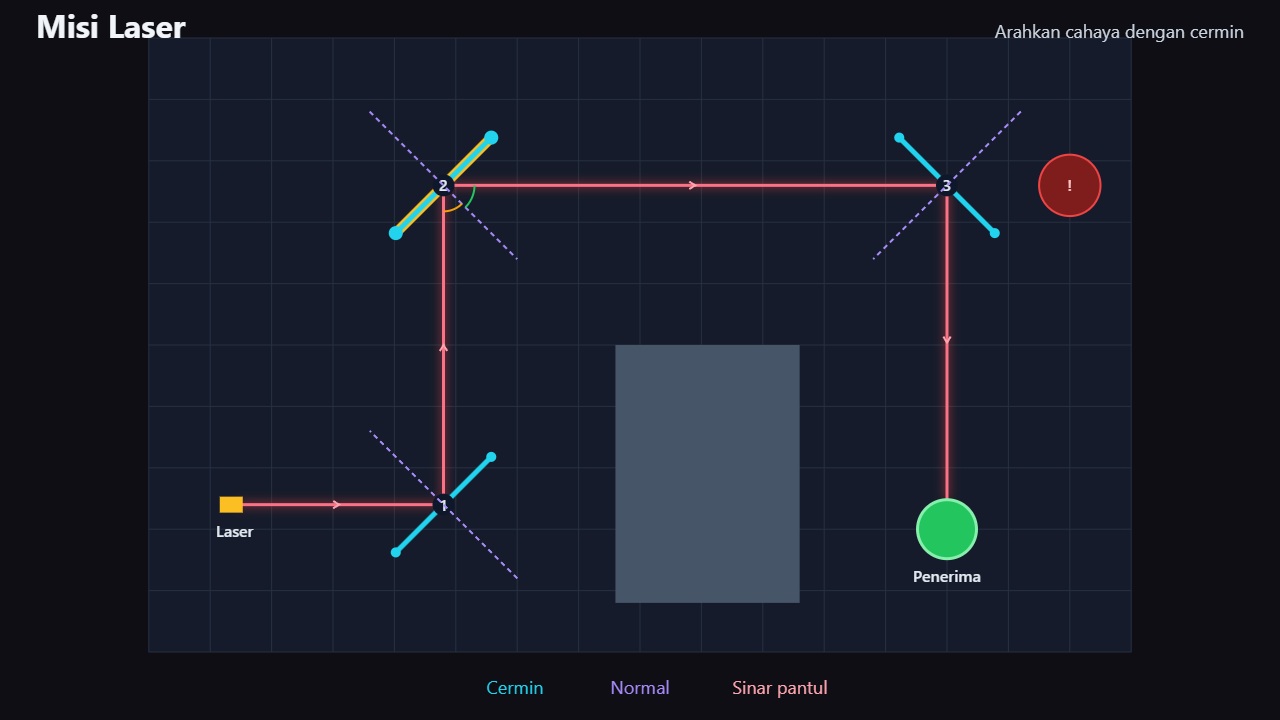Screen dimensions: 1280x720
Task: Select the highlighted mirror pivot number 2
Action: pyautogui.click(x=443, y=185)
